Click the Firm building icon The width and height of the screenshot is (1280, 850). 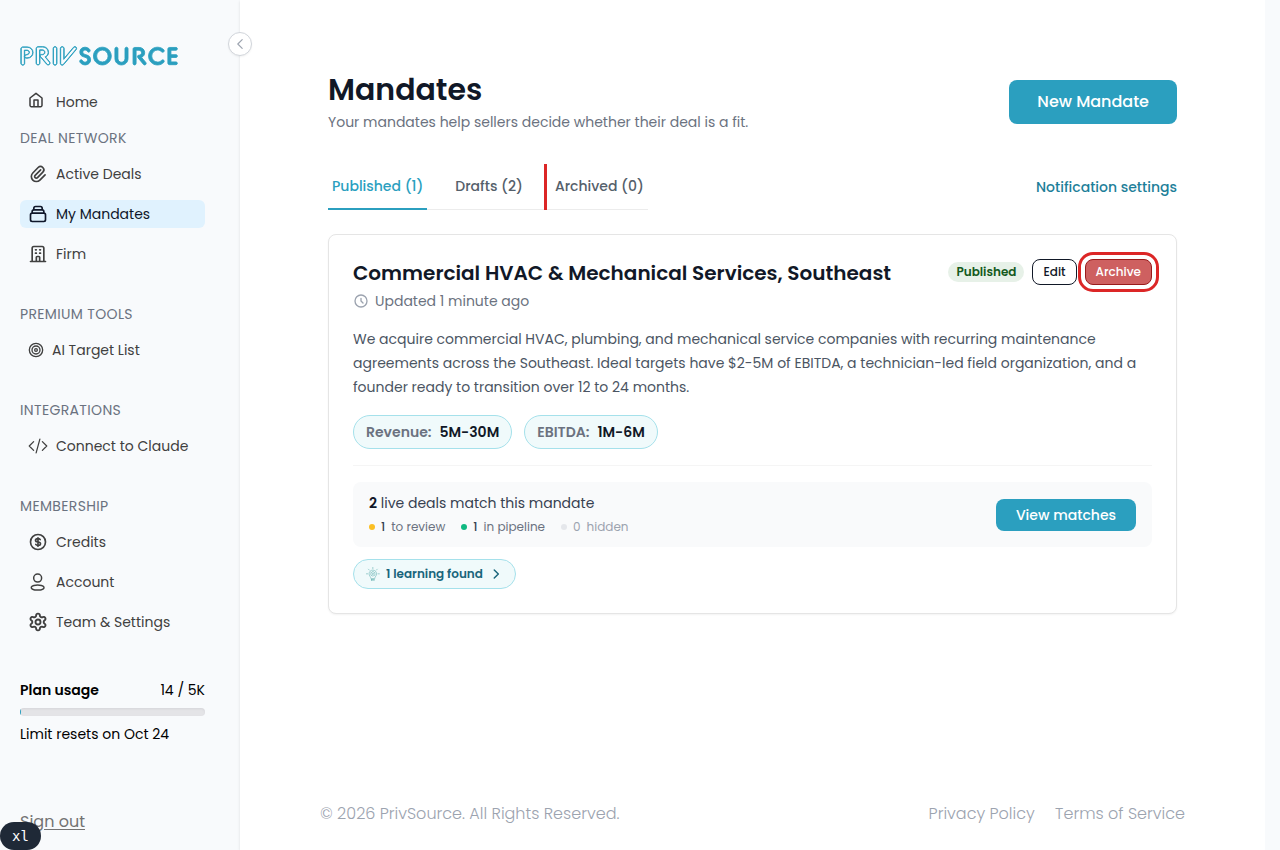click(38, 254)
